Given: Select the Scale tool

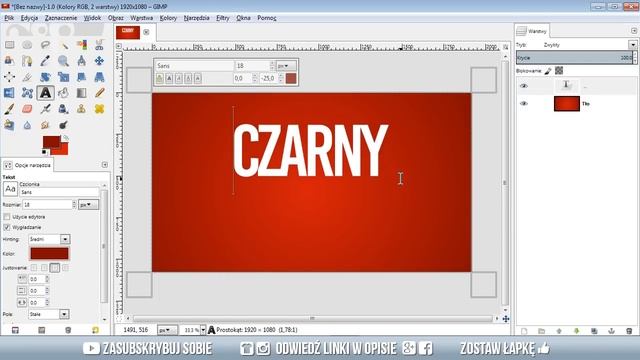Looking at the screenshot, I should [63, 77].
